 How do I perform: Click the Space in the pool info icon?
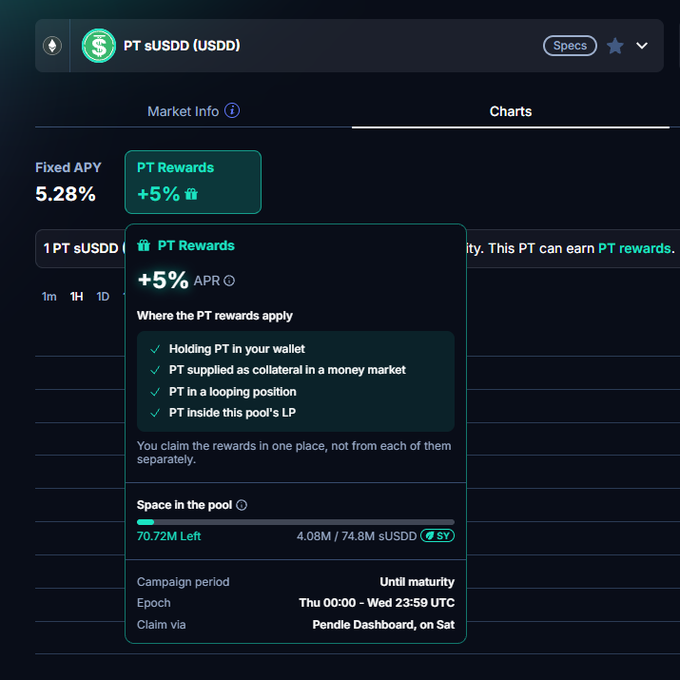(242, 505)
